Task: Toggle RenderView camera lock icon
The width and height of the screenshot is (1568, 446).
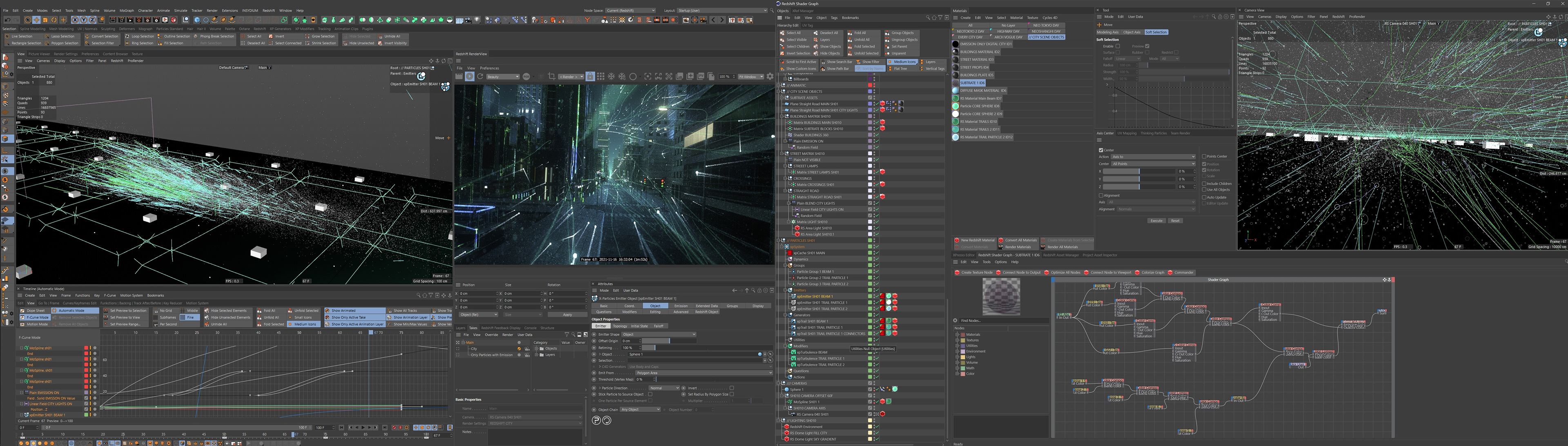Action: tap(590, 77)
